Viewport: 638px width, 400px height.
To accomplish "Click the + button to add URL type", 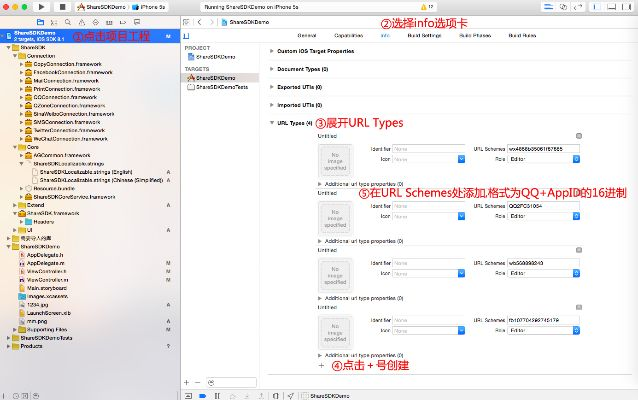I will pos(321,366).
